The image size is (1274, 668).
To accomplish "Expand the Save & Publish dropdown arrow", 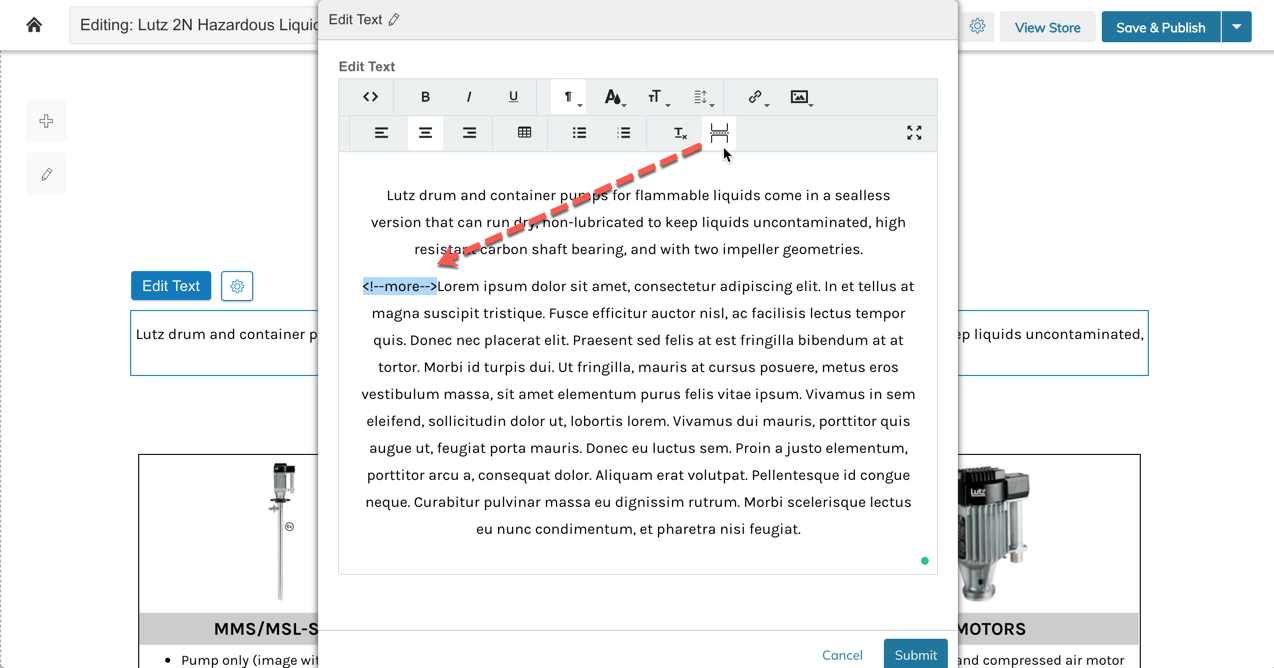I will pos(1237,27).
